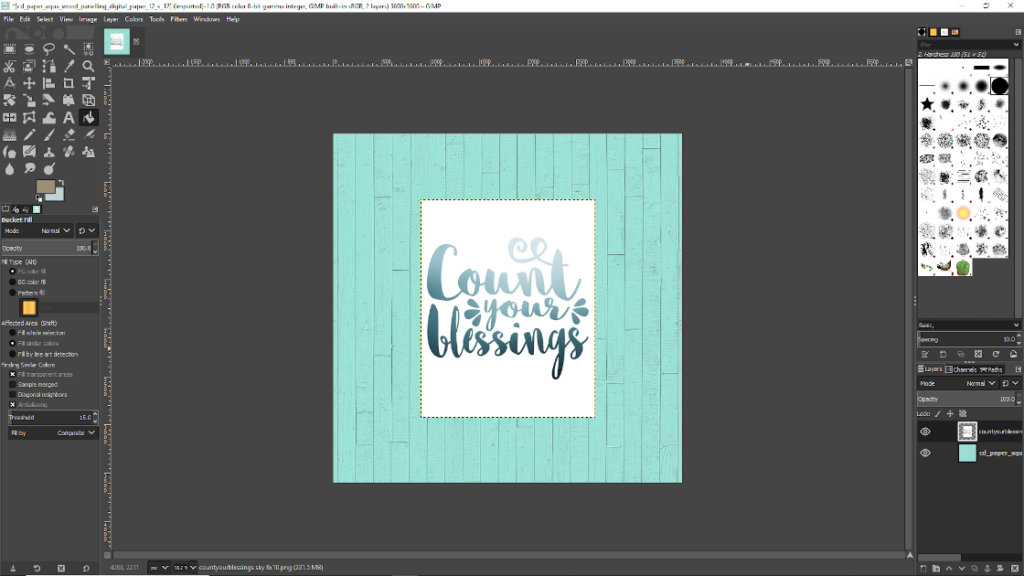Select the Fuzzy Select magic wand tool
Screen dimensions: 1024x576
click(69, 49)
